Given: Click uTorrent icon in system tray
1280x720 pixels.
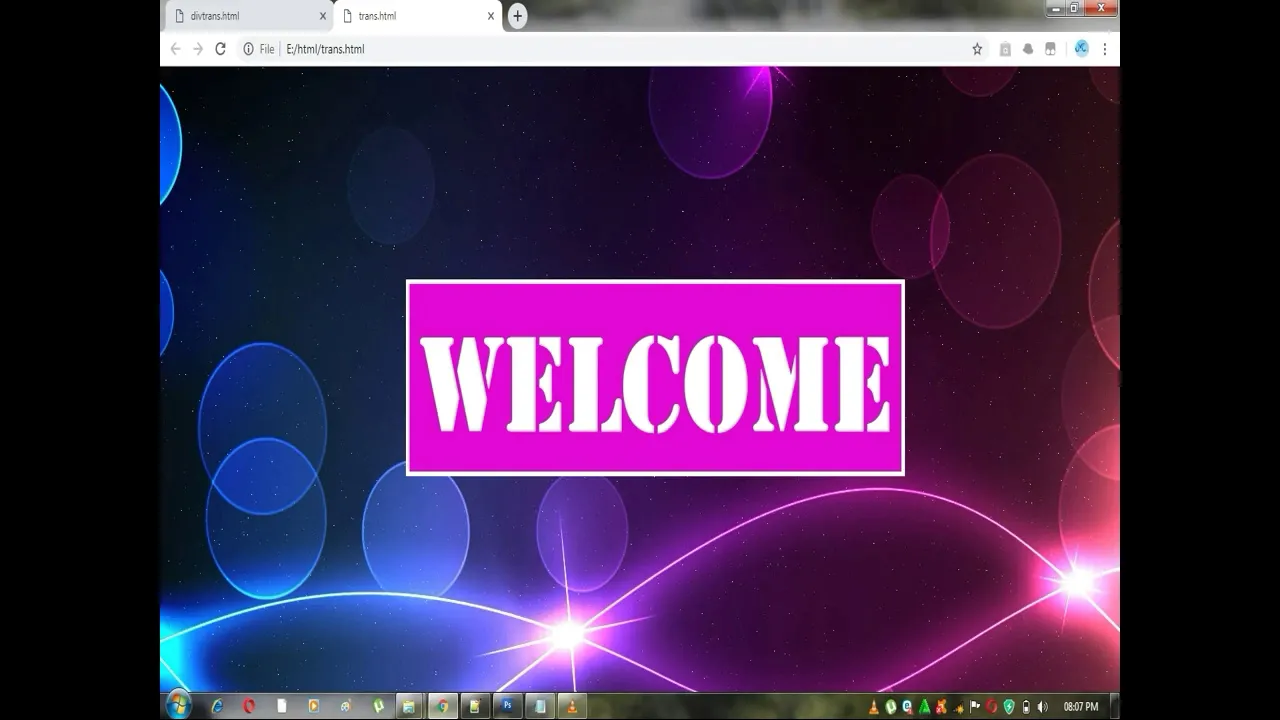Looking at the screenshot, I should (891, 707).
